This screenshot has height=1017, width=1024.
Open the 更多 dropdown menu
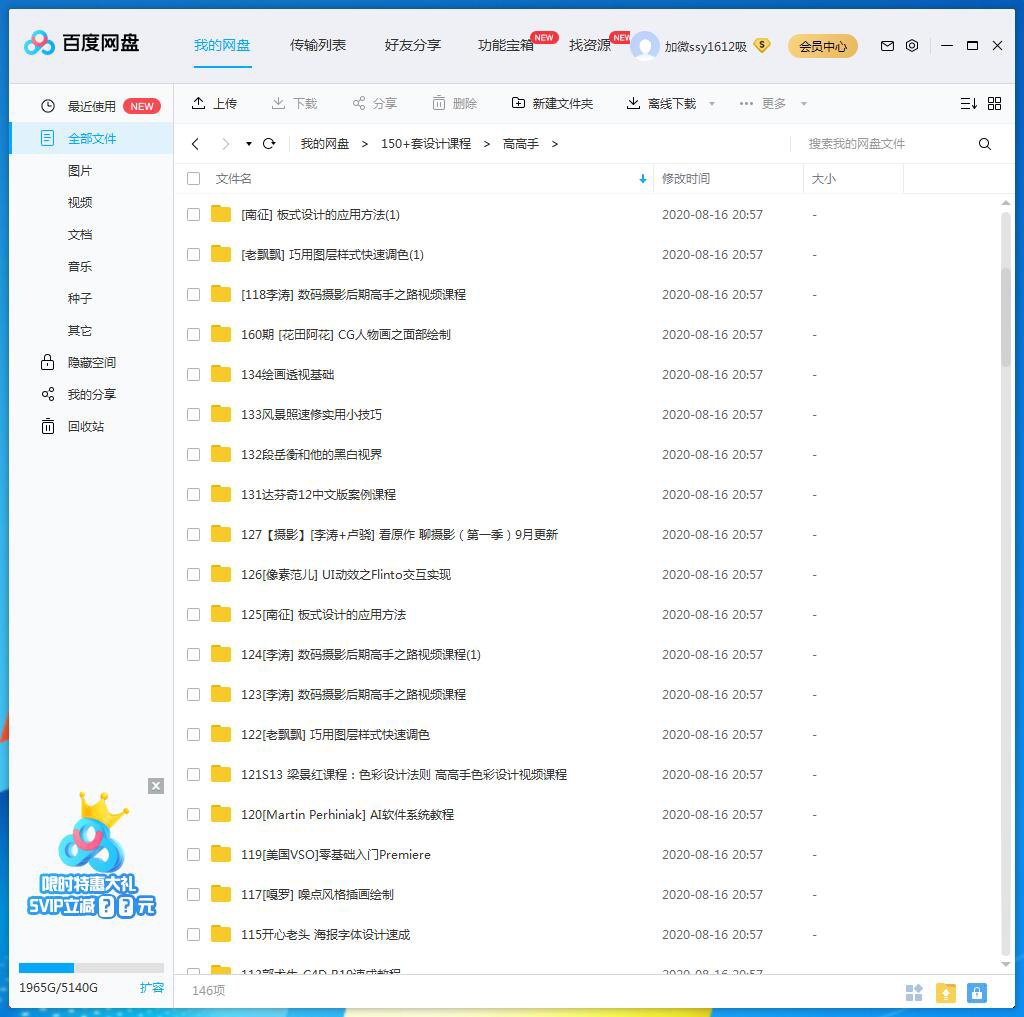[772, 103]
